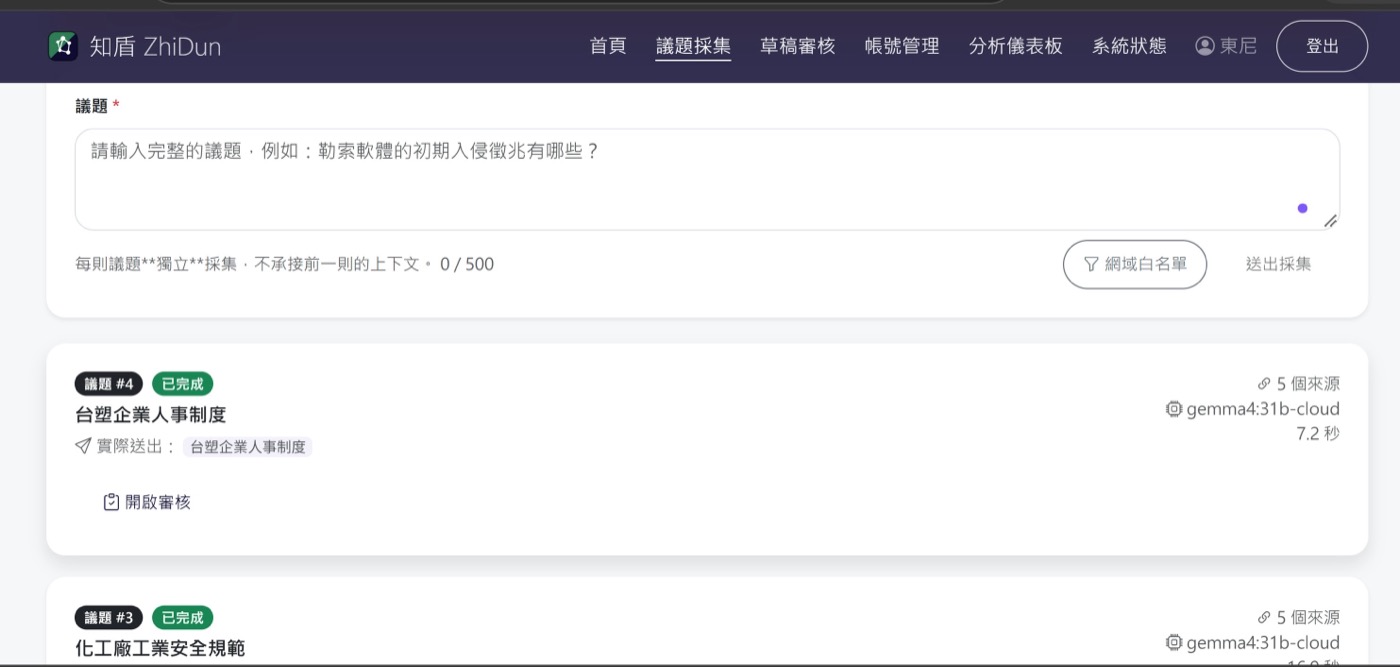Click the link icon beside topic #4's 5 個來源

coord(1264,384)
